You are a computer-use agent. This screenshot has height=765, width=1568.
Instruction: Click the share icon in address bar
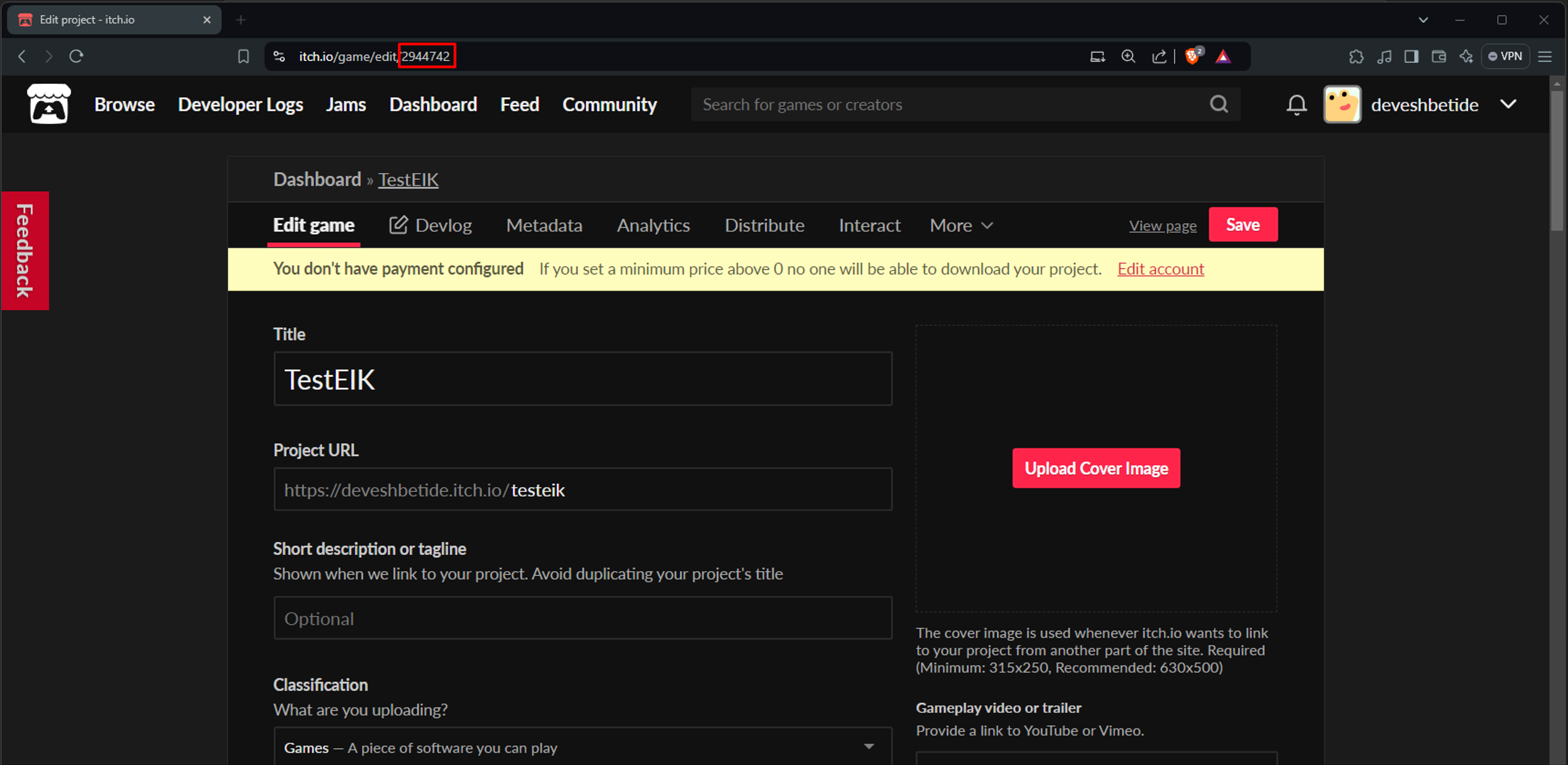tap(1159, 57)
